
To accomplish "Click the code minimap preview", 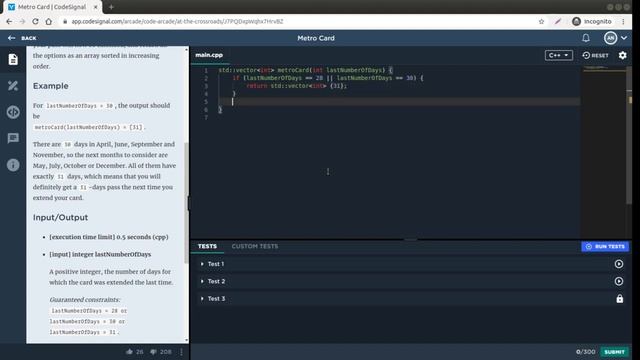I will tap(603, 69).
